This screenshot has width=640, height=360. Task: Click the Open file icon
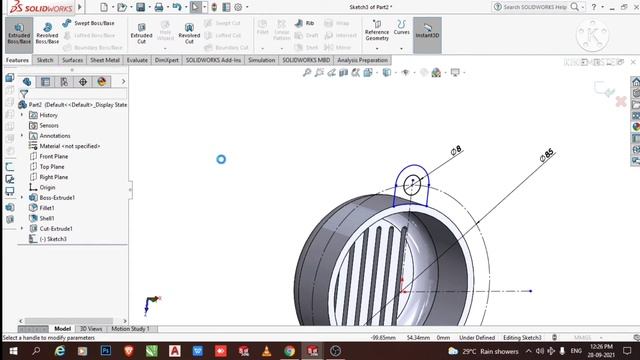122,7
